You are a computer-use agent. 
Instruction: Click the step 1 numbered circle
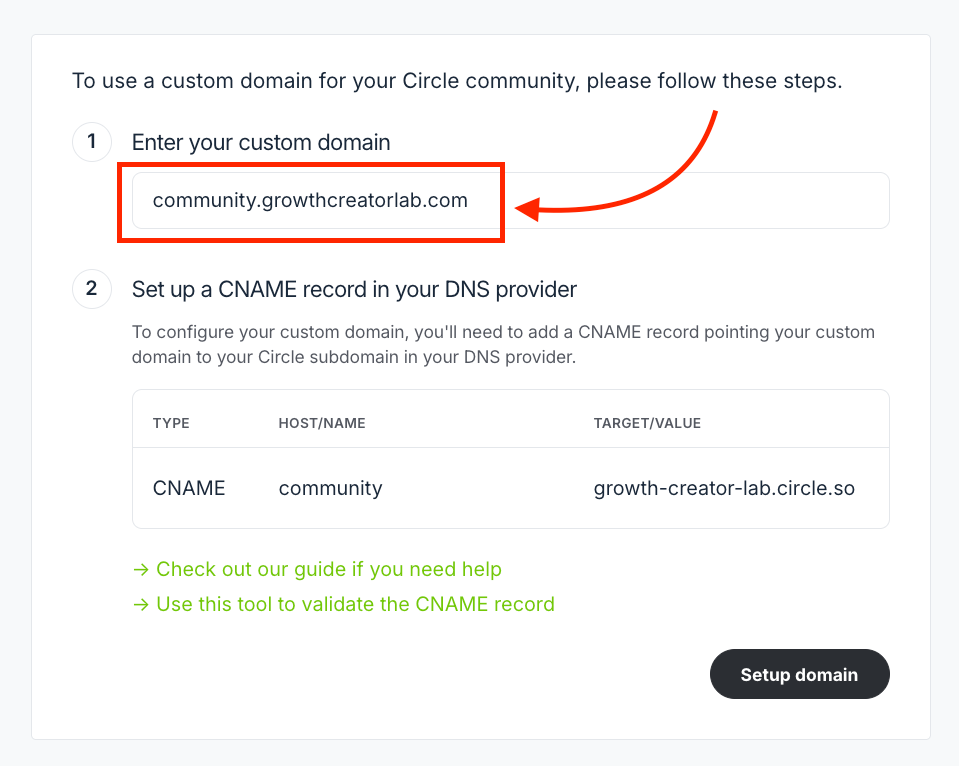91,142
